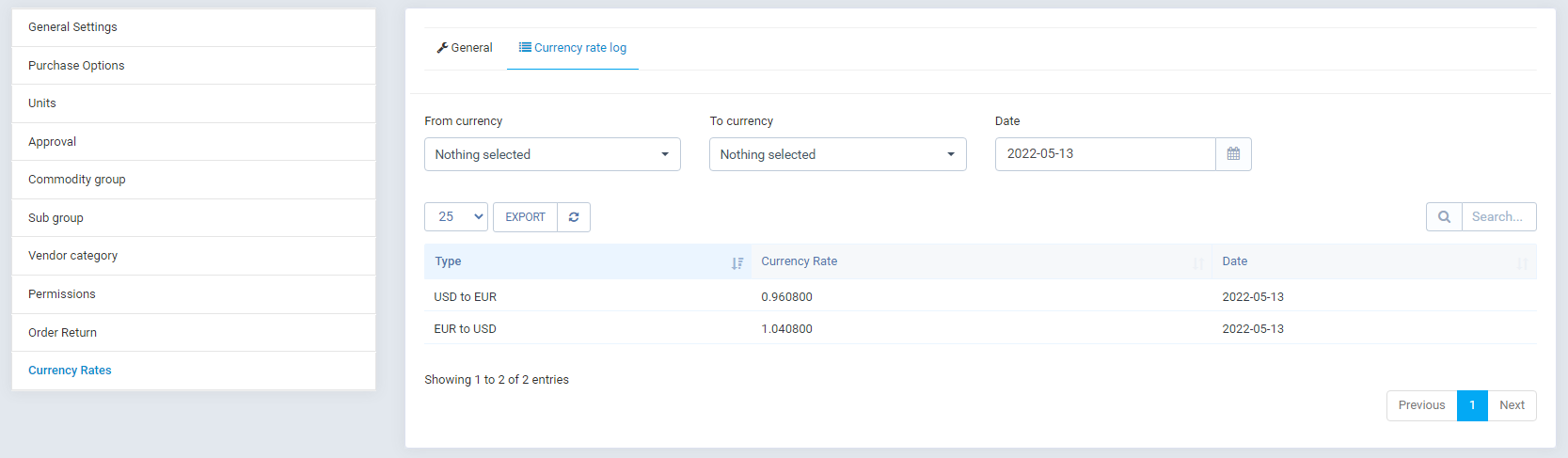Image resolution: width=1568 pixels, height=458 pixels.
Task: Click the calendar icon beside date field
Action: coord(1233,154)
